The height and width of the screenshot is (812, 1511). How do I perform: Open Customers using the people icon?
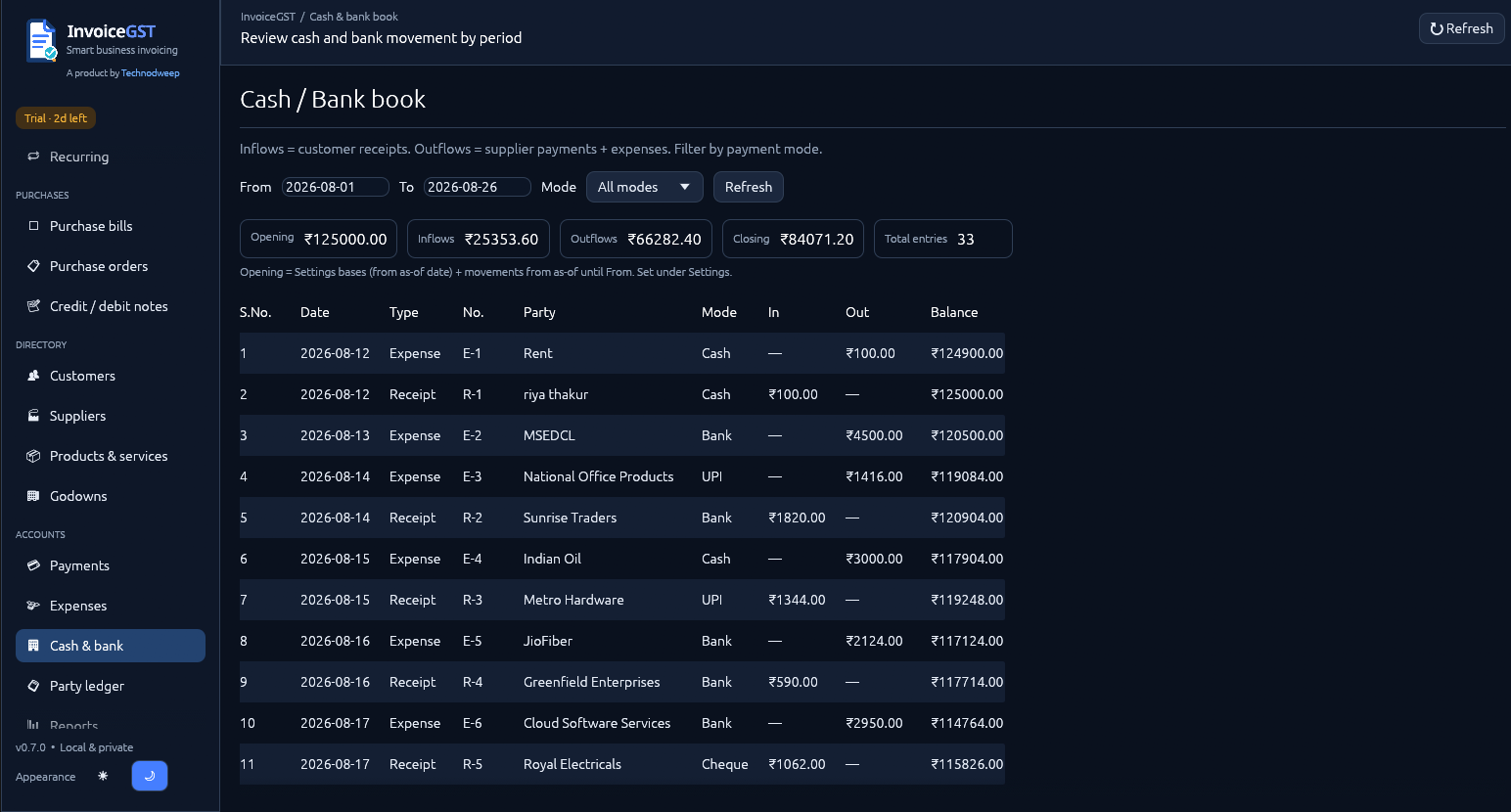point(33,376)
